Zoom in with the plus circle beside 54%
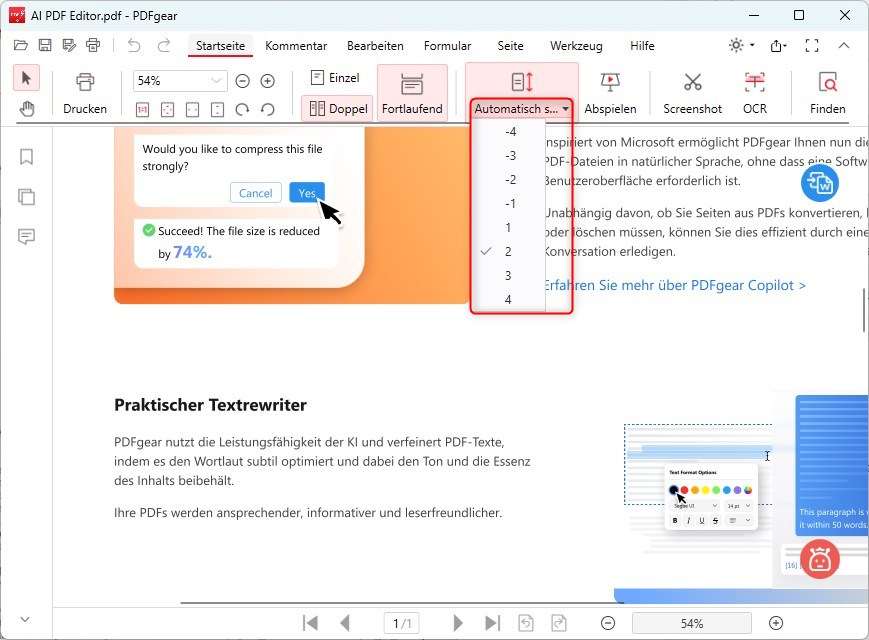 pos(268,81)
